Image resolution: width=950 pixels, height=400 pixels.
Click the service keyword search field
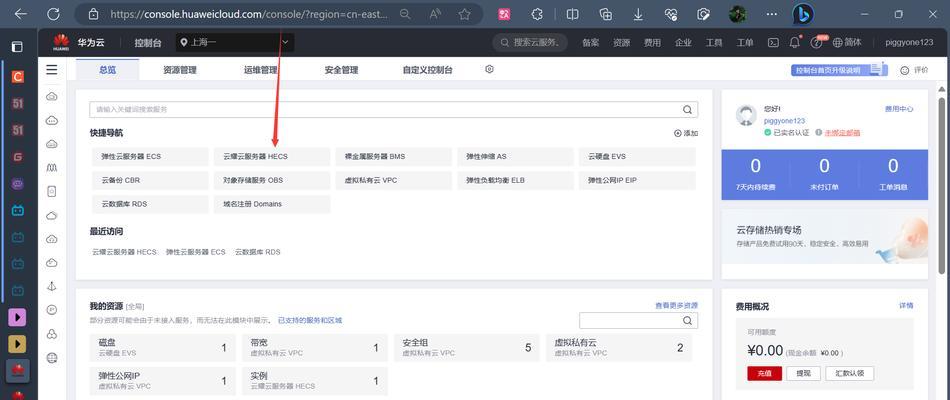click(393, 110)
